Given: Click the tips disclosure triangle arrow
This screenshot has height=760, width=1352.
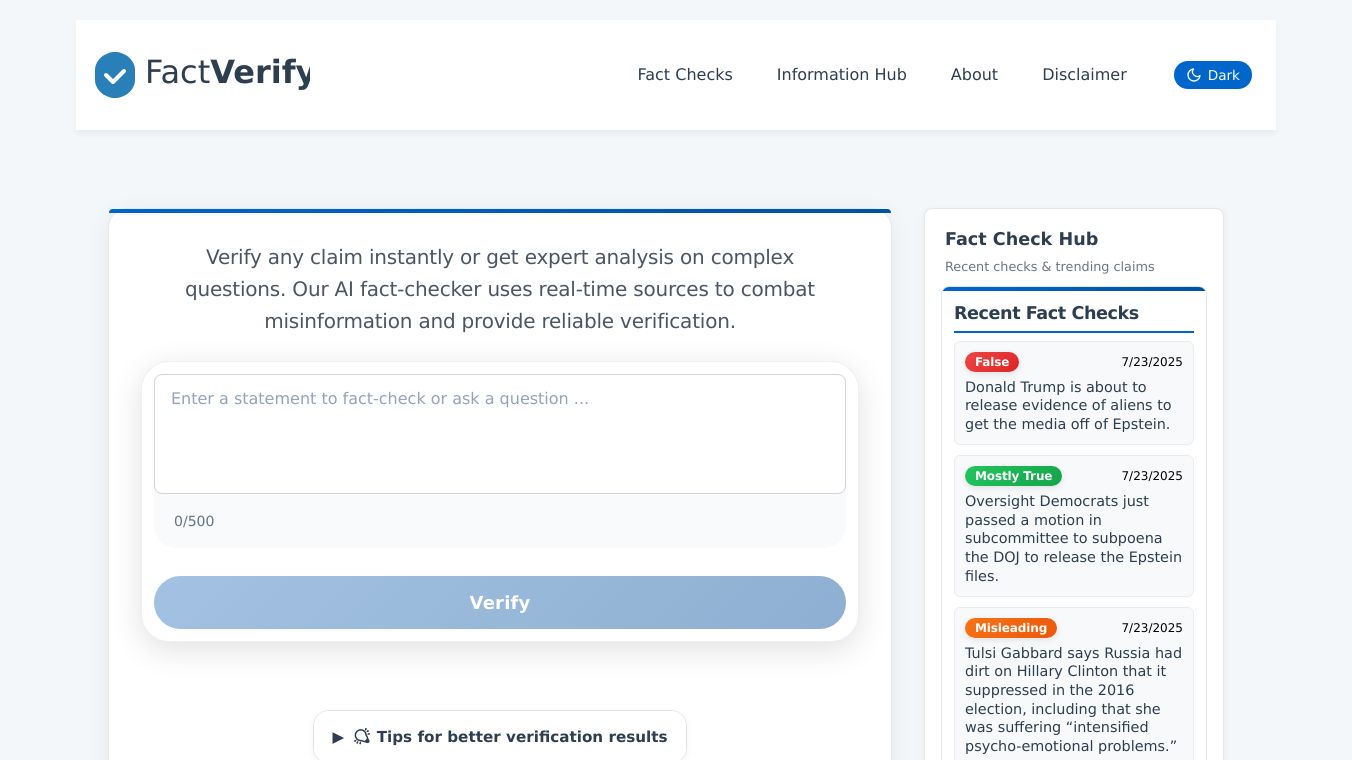Looking at the screenshot, I should click(338, 738).
